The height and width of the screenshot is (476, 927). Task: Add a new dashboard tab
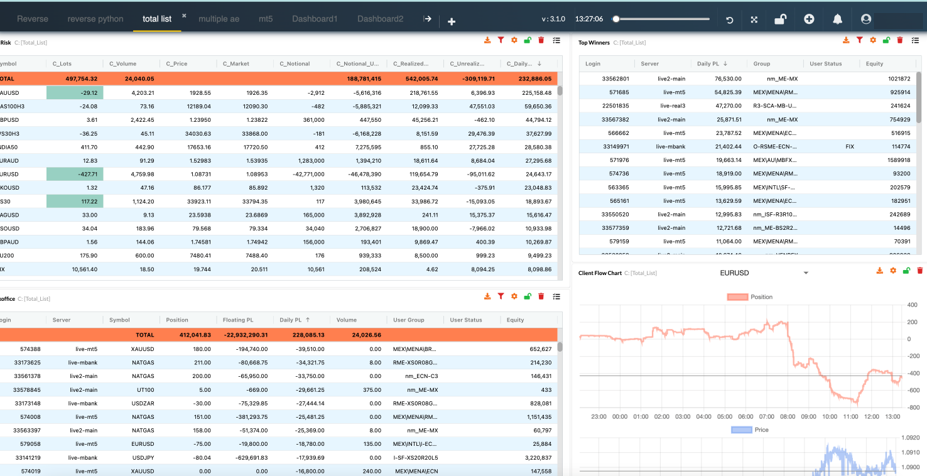click(x=451, y=20)
